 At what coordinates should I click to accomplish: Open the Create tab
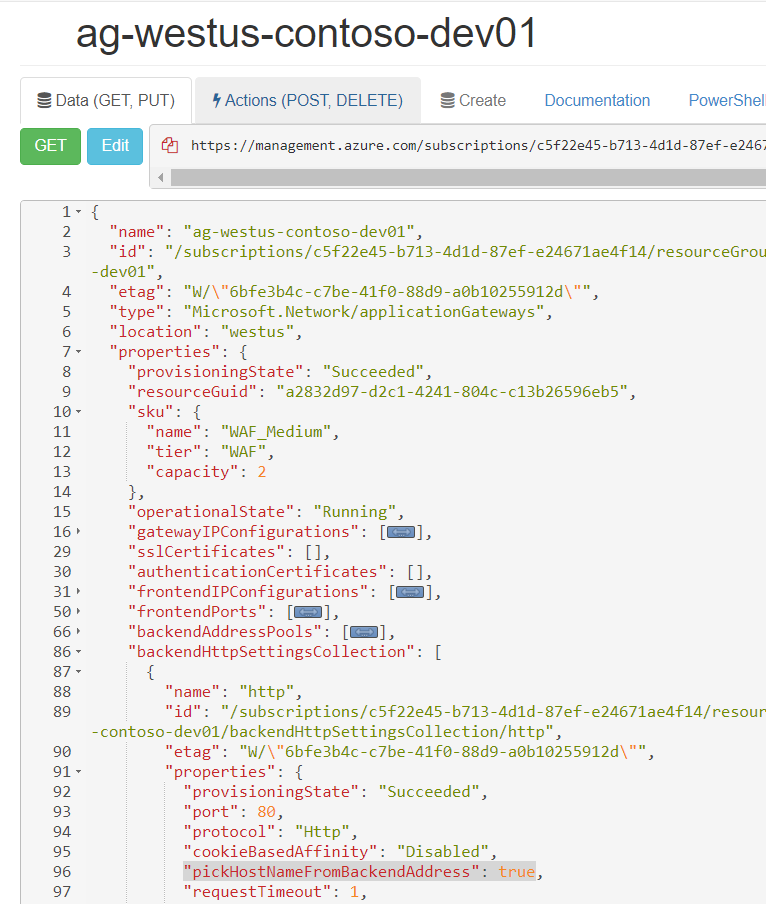coord(473,100)
